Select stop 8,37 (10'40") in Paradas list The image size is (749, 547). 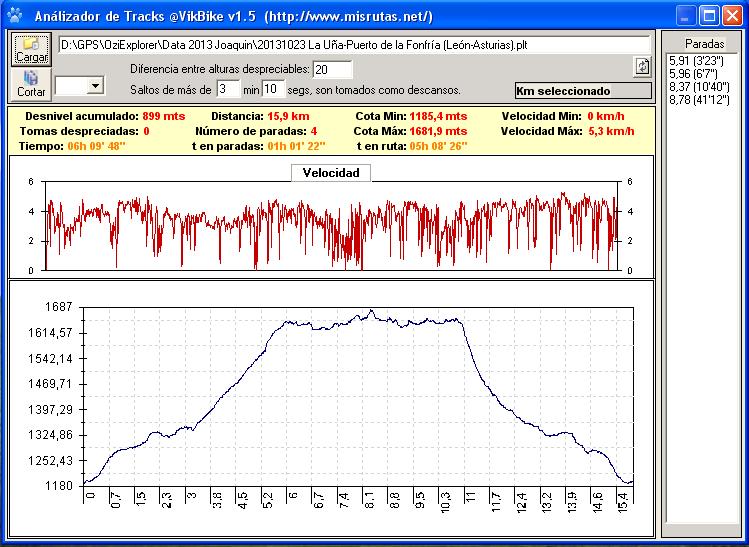(x=699, y=86)
